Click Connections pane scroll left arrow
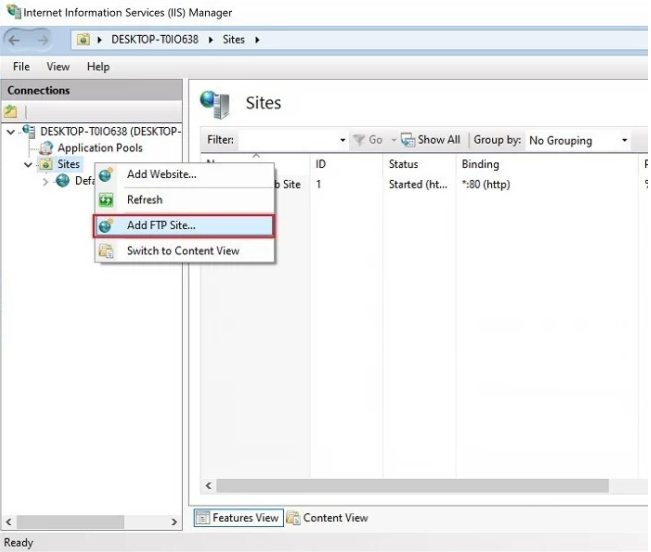Image resolution: width=651 pixels, height=552 pixels. click(x=9, y=522)
